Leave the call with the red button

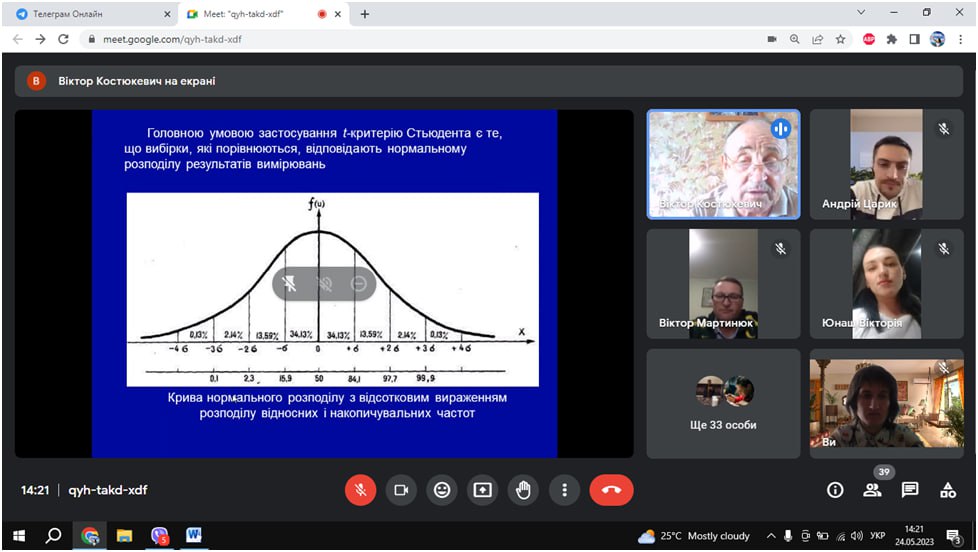[x=611, y=490]
